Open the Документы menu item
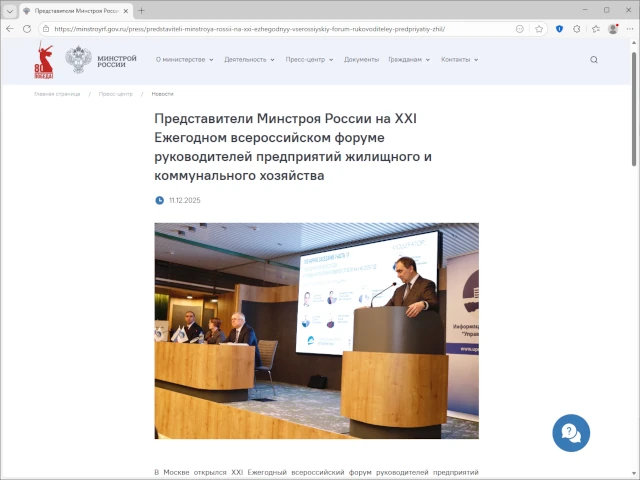This screenshot has width=640, height=480. tap(361, 60)
